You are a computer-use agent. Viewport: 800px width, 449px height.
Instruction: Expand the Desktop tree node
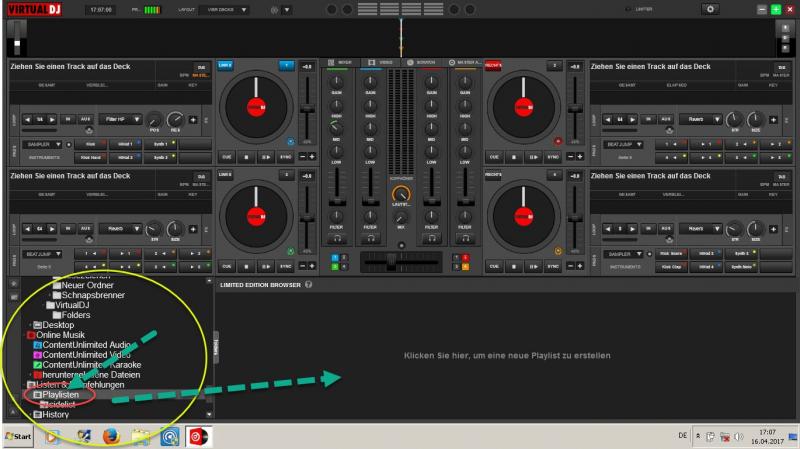[30, 325]
